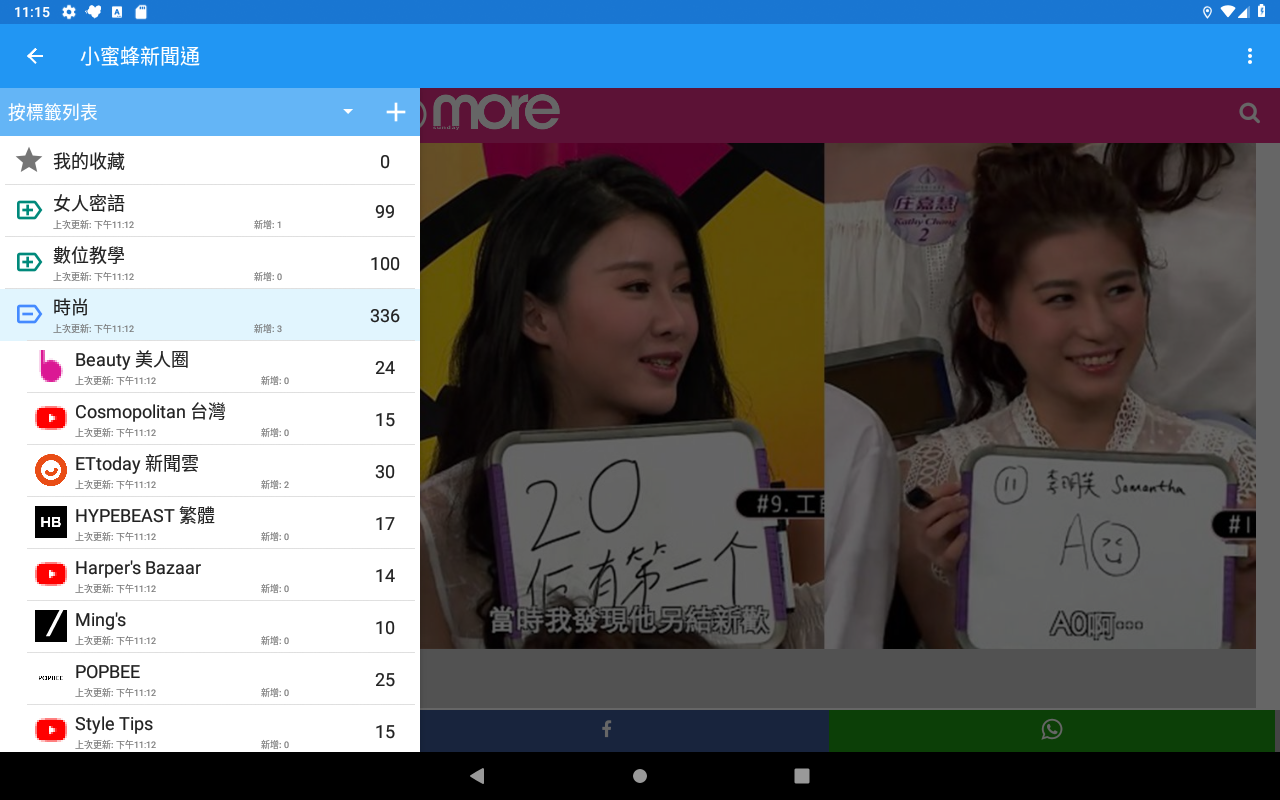Screen dimensions: 1280x800
Task: Open right woman photo in article
Action: [1040, 396]
